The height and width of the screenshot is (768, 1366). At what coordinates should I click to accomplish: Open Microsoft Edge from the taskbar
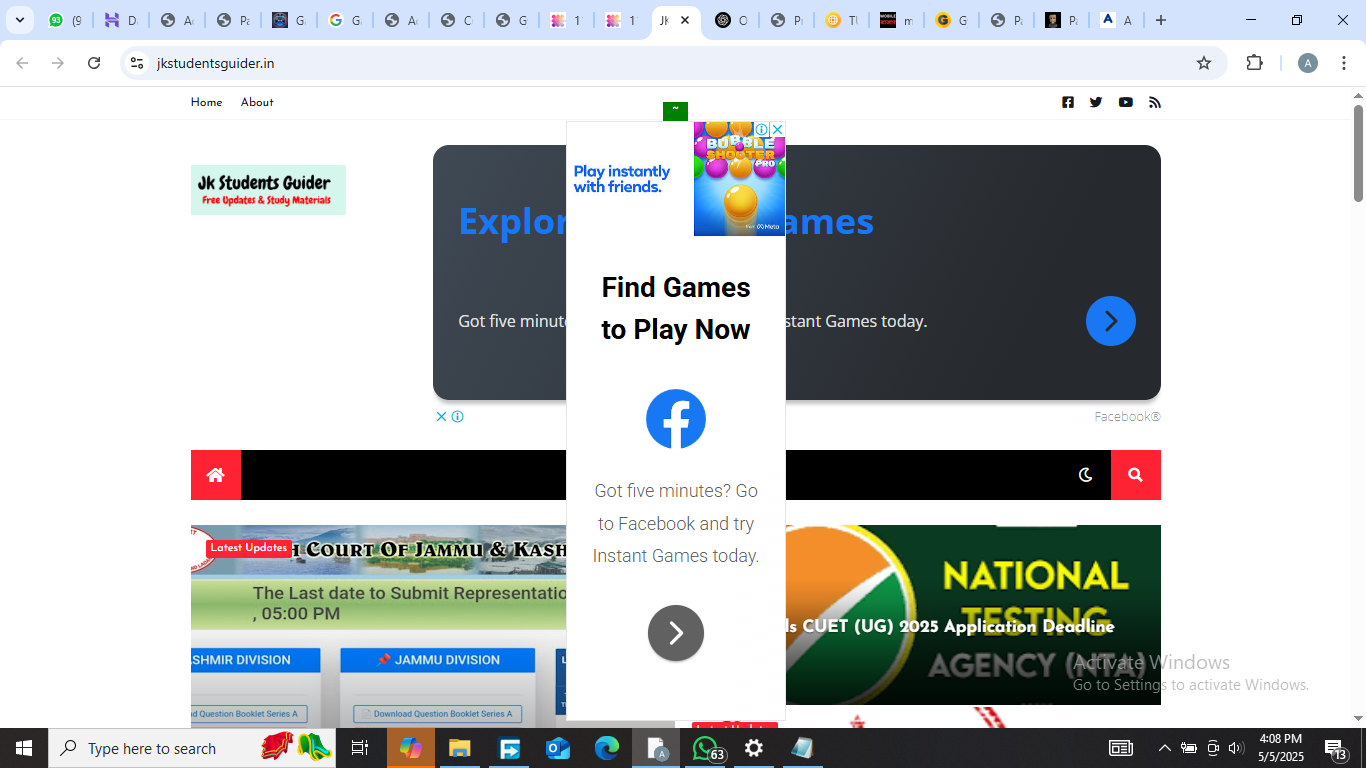pyautogui.click(x=607, y=748)
